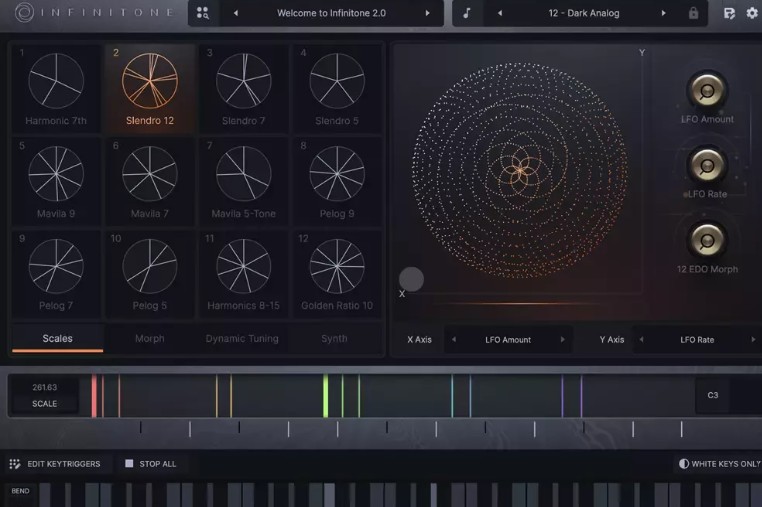Click the thin orange pitch line nearest the thick red one

(103, 396)
